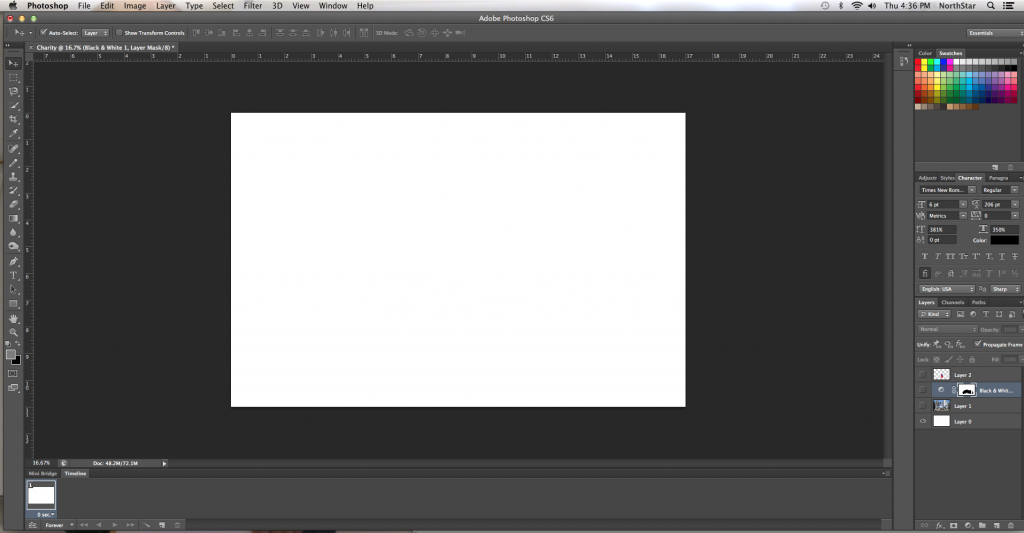
Task: Enable Show Transform Controls checkbox
Action: coord(119,33)
